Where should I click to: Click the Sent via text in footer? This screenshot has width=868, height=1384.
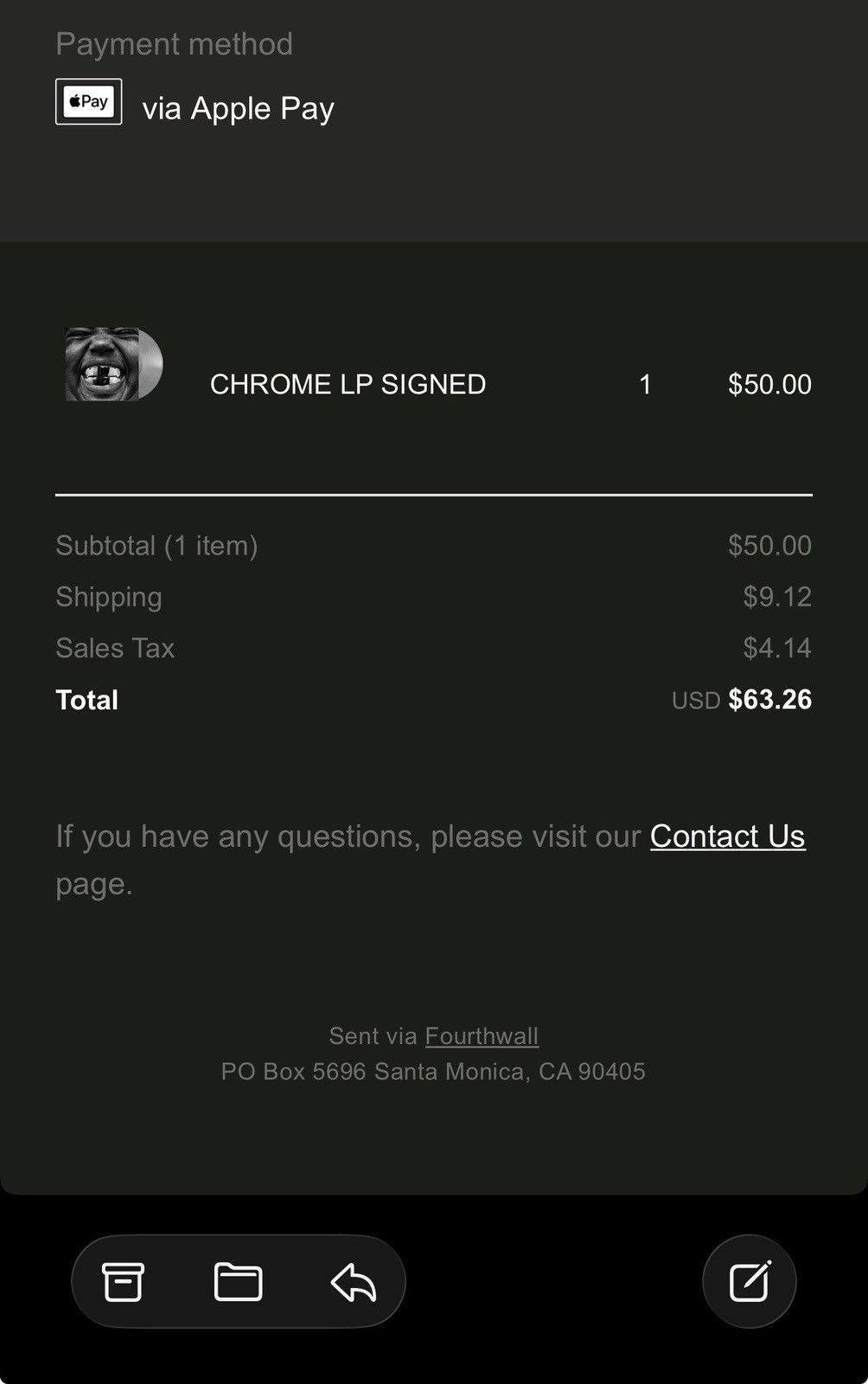click(x=373, y=1035)
